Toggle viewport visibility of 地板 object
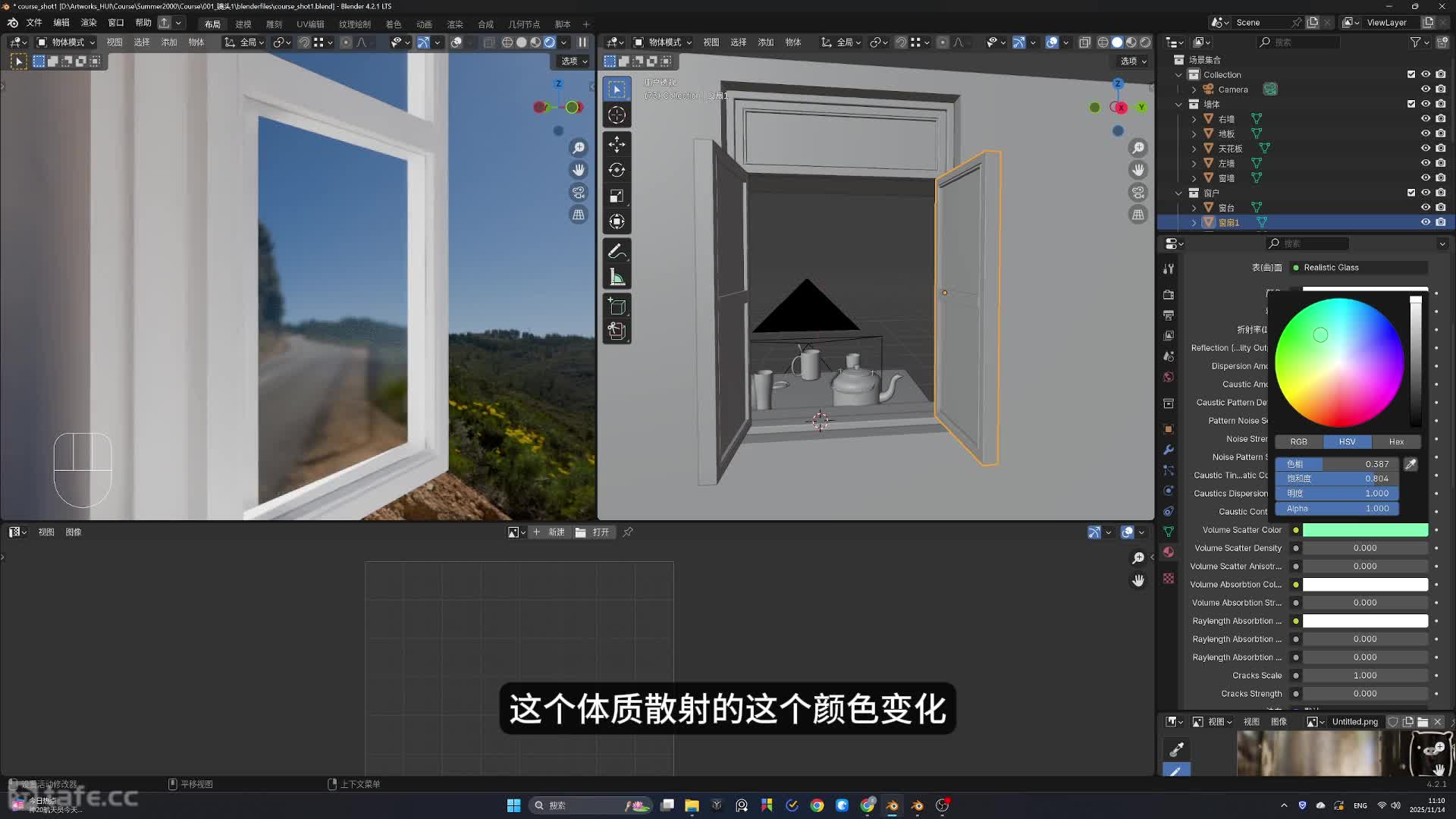This screenshot has height=819, width=1456. [1426, 133]
